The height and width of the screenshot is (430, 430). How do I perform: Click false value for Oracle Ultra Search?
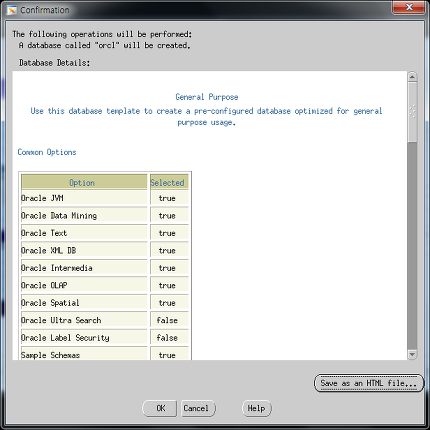pos(167,320)
